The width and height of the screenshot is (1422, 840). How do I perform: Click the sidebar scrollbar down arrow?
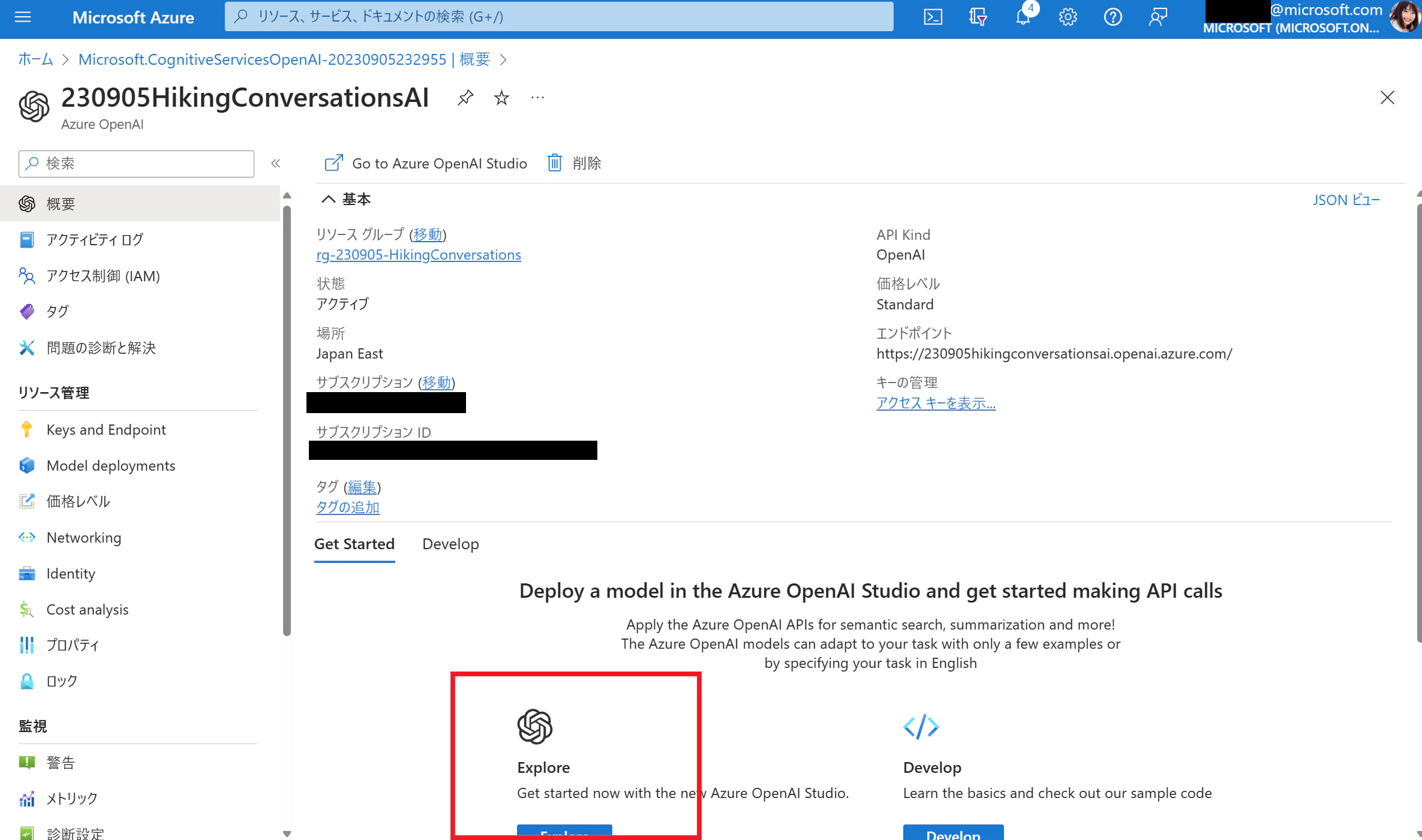[x=287, y=833]
